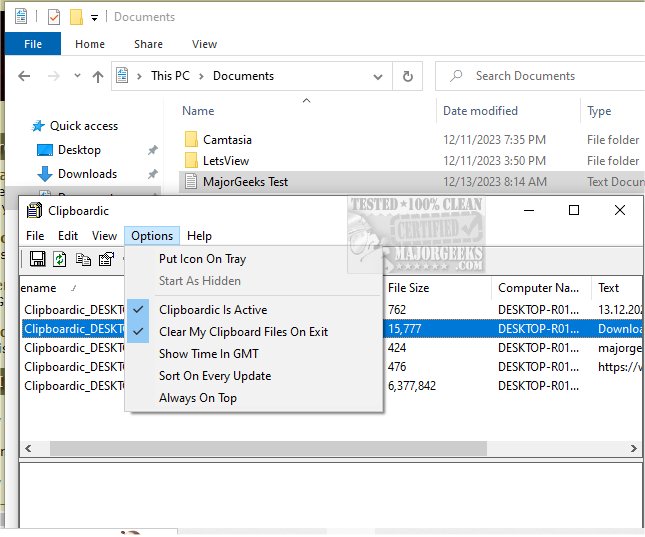Sort by File Size column in Clipboardic

click(437, 288)
